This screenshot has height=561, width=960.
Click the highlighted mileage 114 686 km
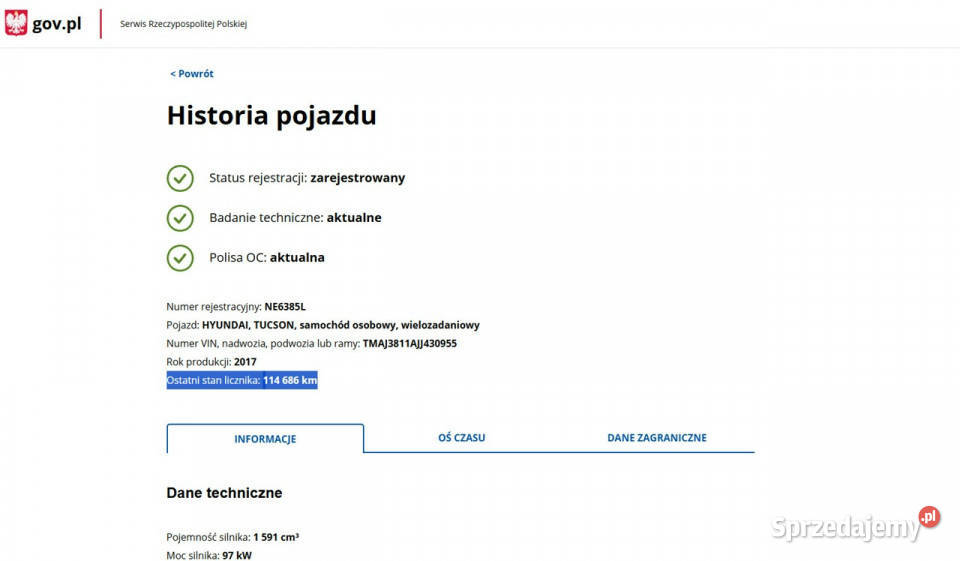[x=290, y=380]
